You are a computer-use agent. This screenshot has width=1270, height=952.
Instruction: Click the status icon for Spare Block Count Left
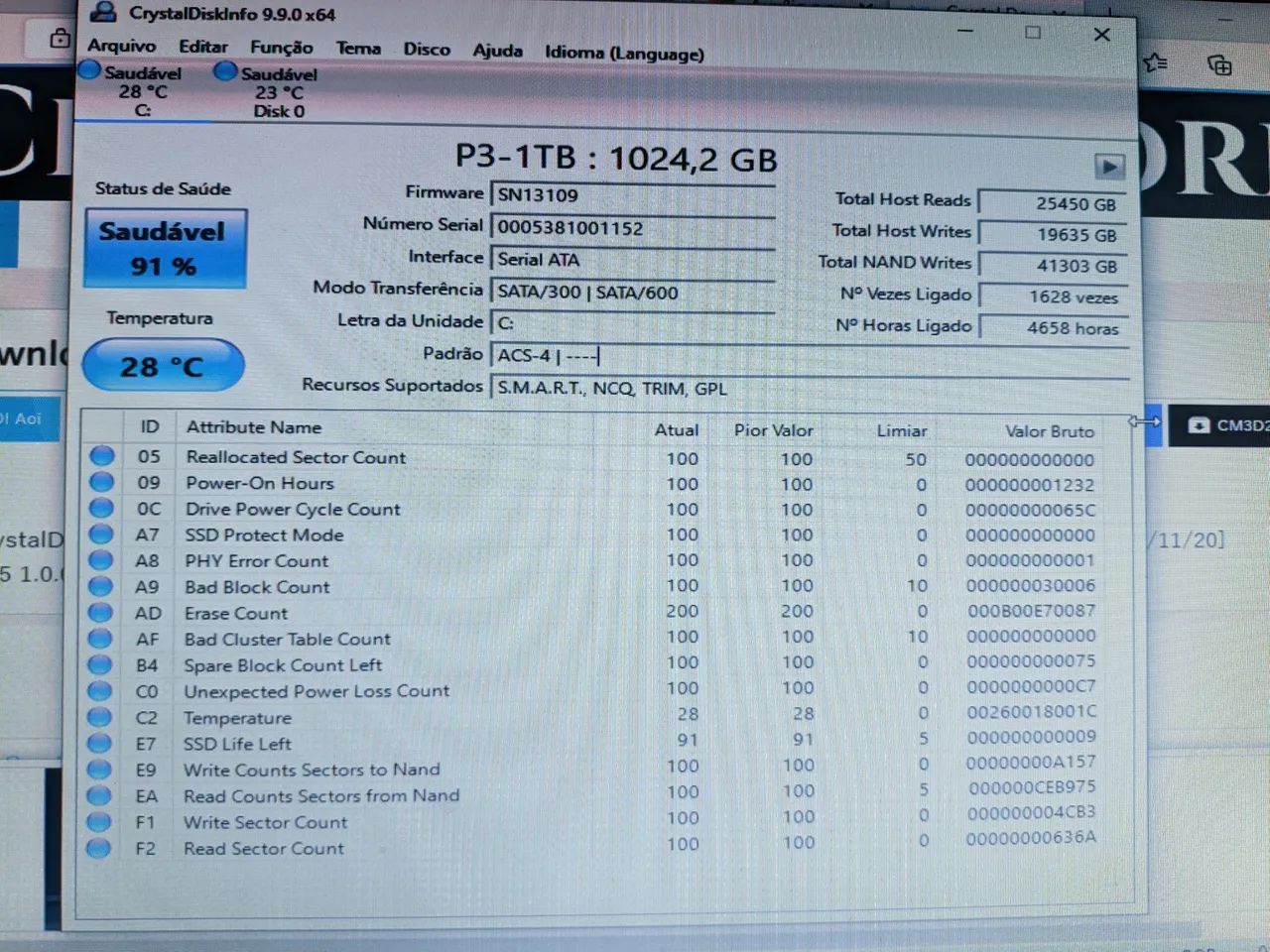(x=99, y=664)
